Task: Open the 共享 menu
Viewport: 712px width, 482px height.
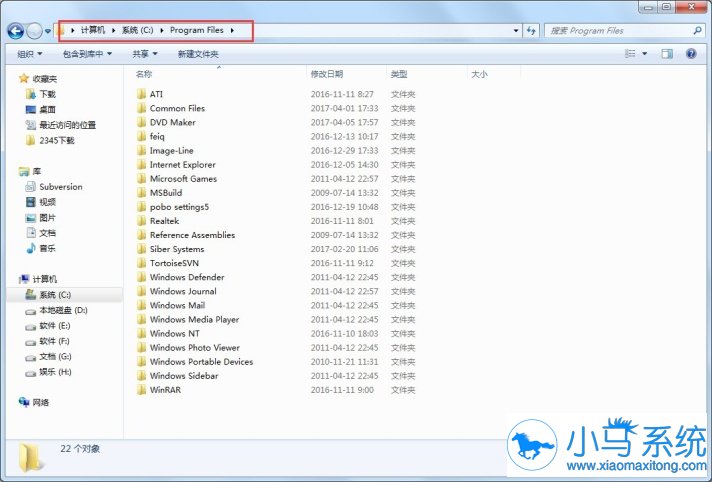Action: click(145, 54)
